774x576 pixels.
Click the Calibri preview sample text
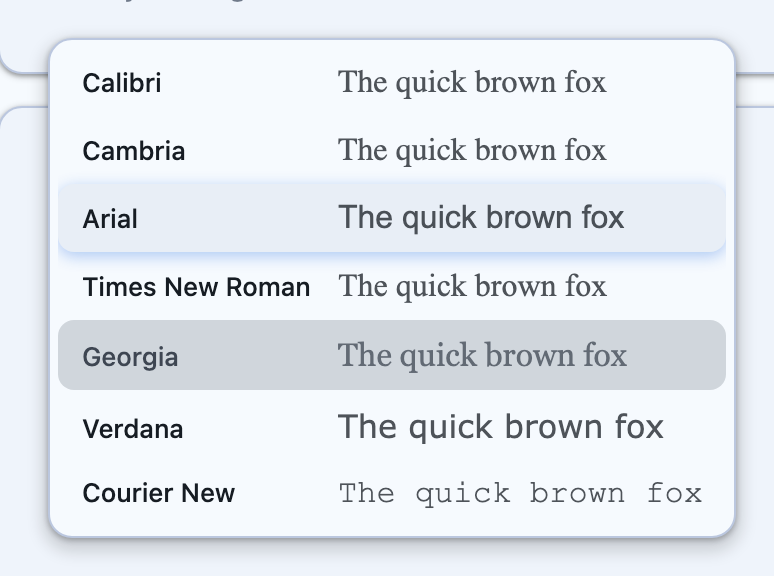click(x=472, y=83)
